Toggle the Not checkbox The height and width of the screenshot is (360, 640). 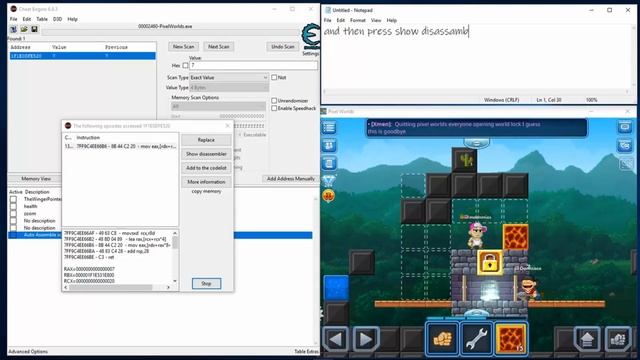coord(274,77)
